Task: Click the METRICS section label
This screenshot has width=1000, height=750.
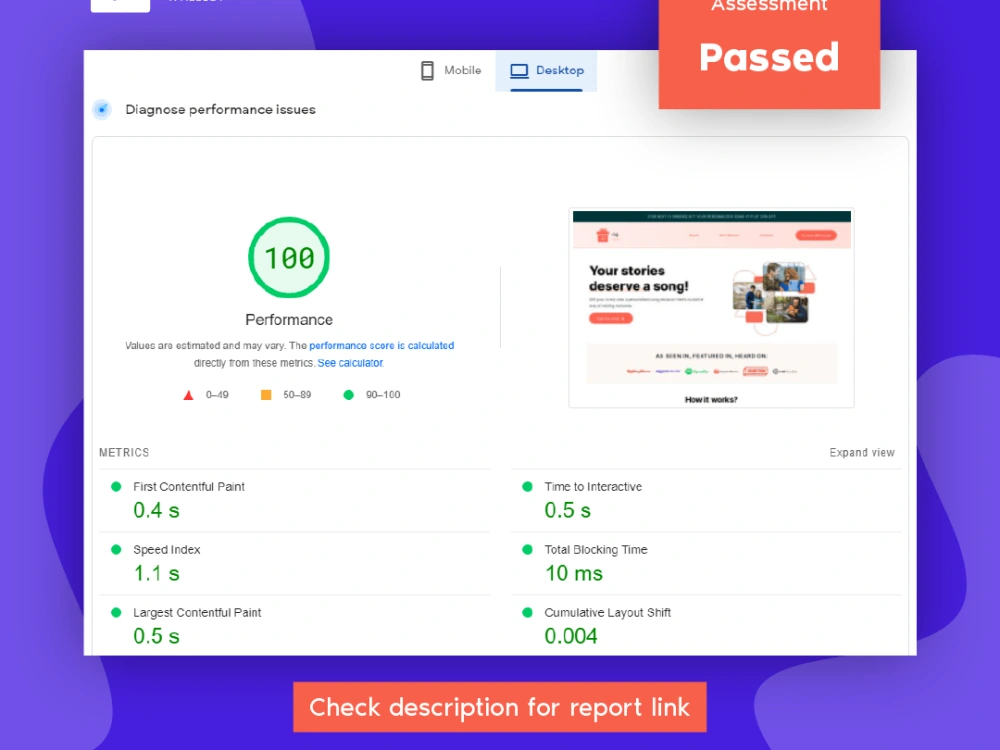Action: point(124,452)
